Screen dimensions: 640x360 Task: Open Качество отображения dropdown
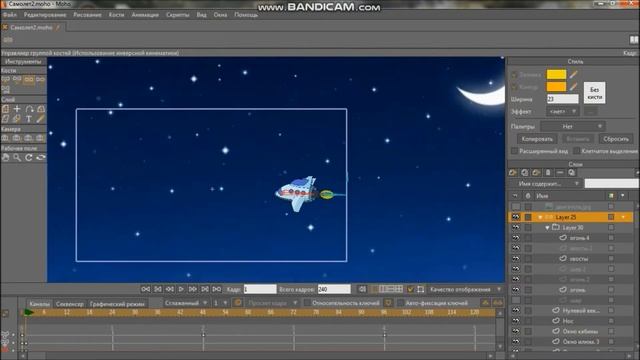tap(465, 289)
